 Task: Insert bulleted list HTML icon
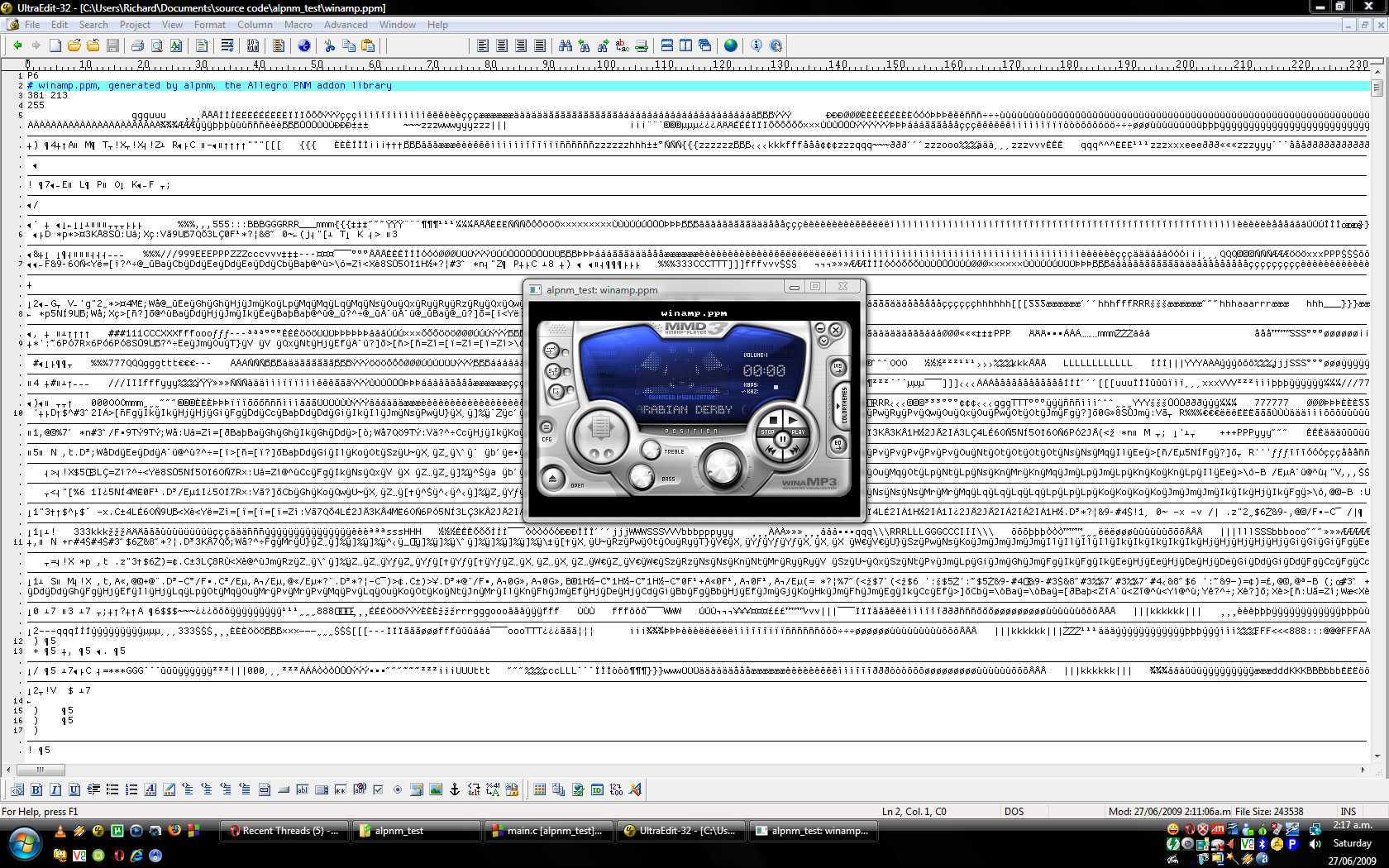point(112,789)
